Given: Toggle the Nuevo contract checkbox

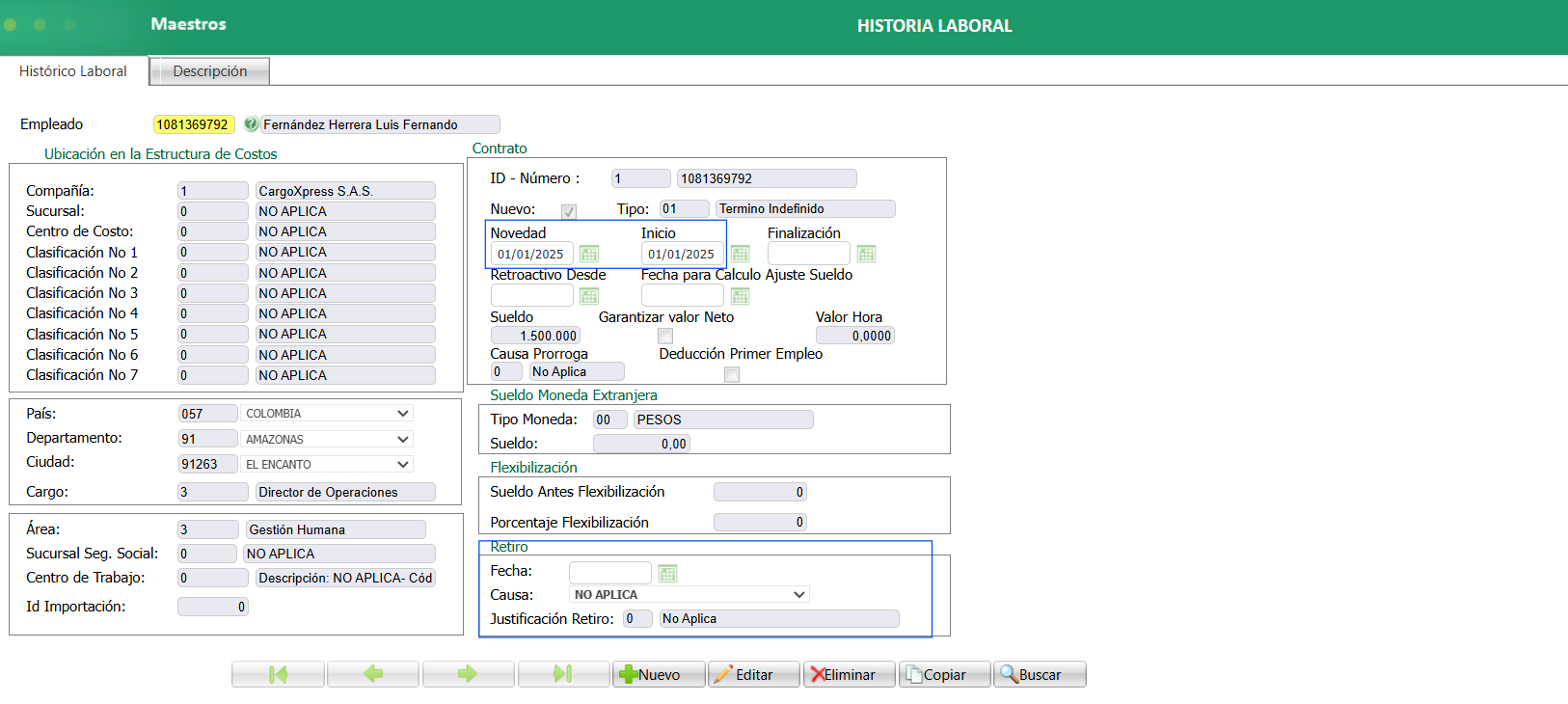Looking at the screenshot, I should [569, 211].
